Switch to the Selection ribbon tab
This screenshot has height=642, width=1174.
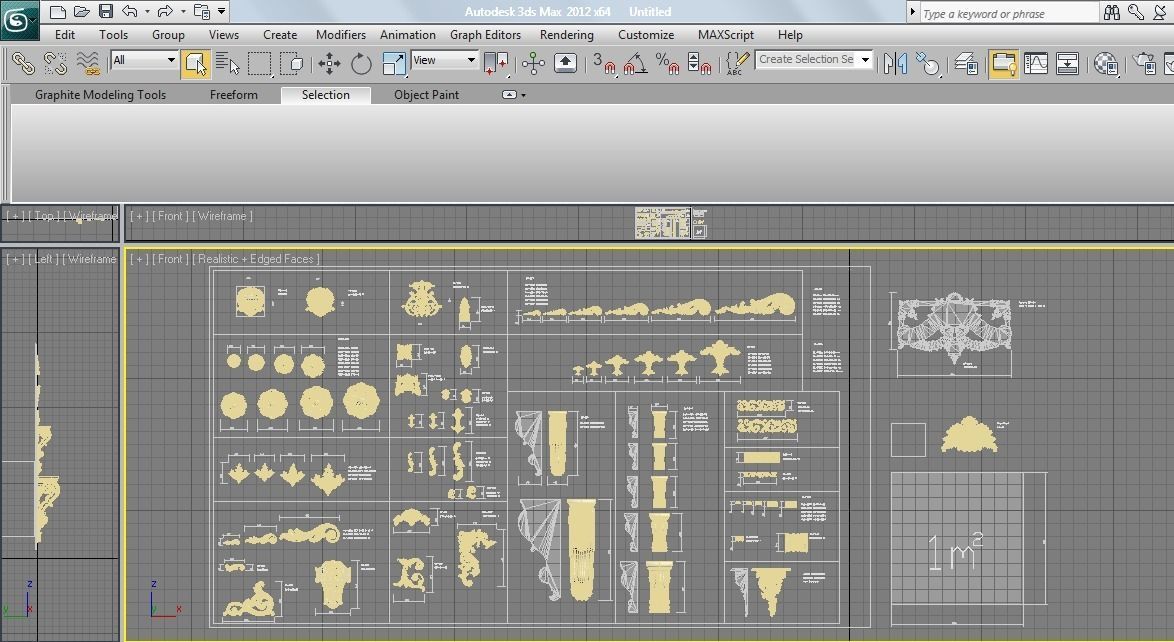pos(326,95)
